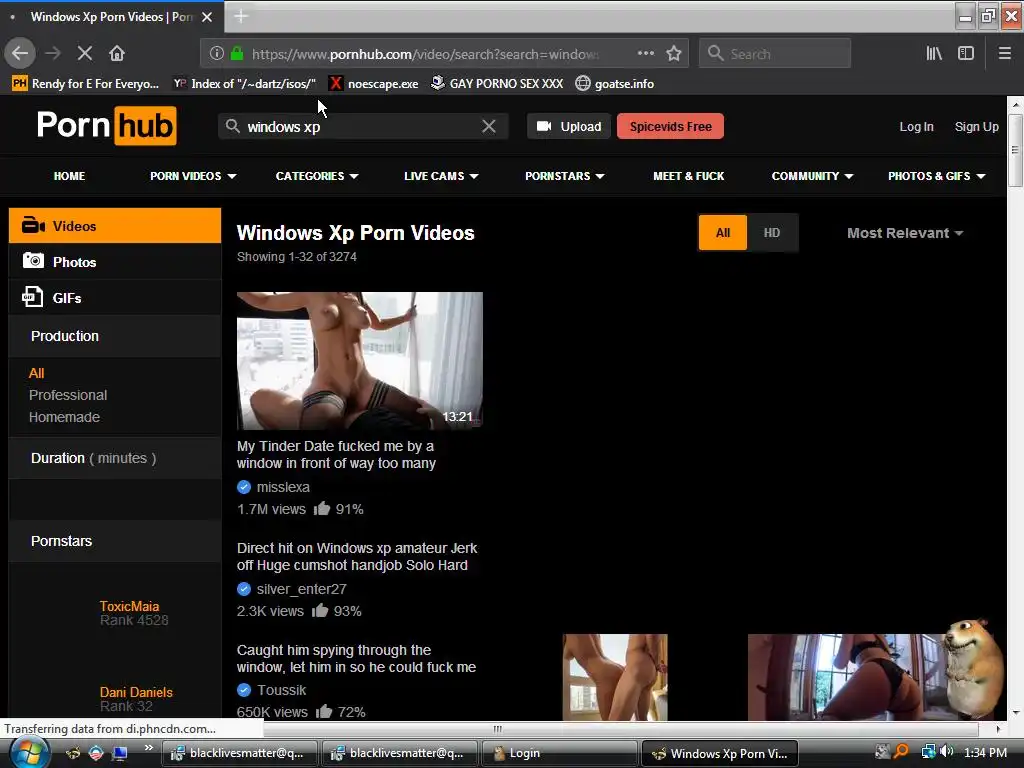1024x768 pixels.
Task: Click the taskbar clock showing 1:34 PM
Action: pyautogui.click(x=985, y=752)
